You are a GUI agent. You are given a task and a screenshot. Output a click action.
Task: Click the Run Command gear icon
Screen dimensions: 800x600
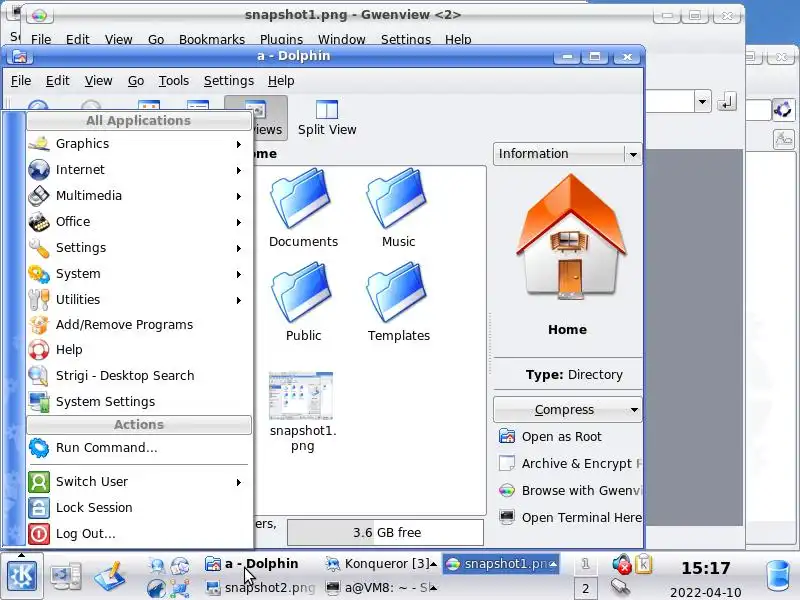[39, 448]
